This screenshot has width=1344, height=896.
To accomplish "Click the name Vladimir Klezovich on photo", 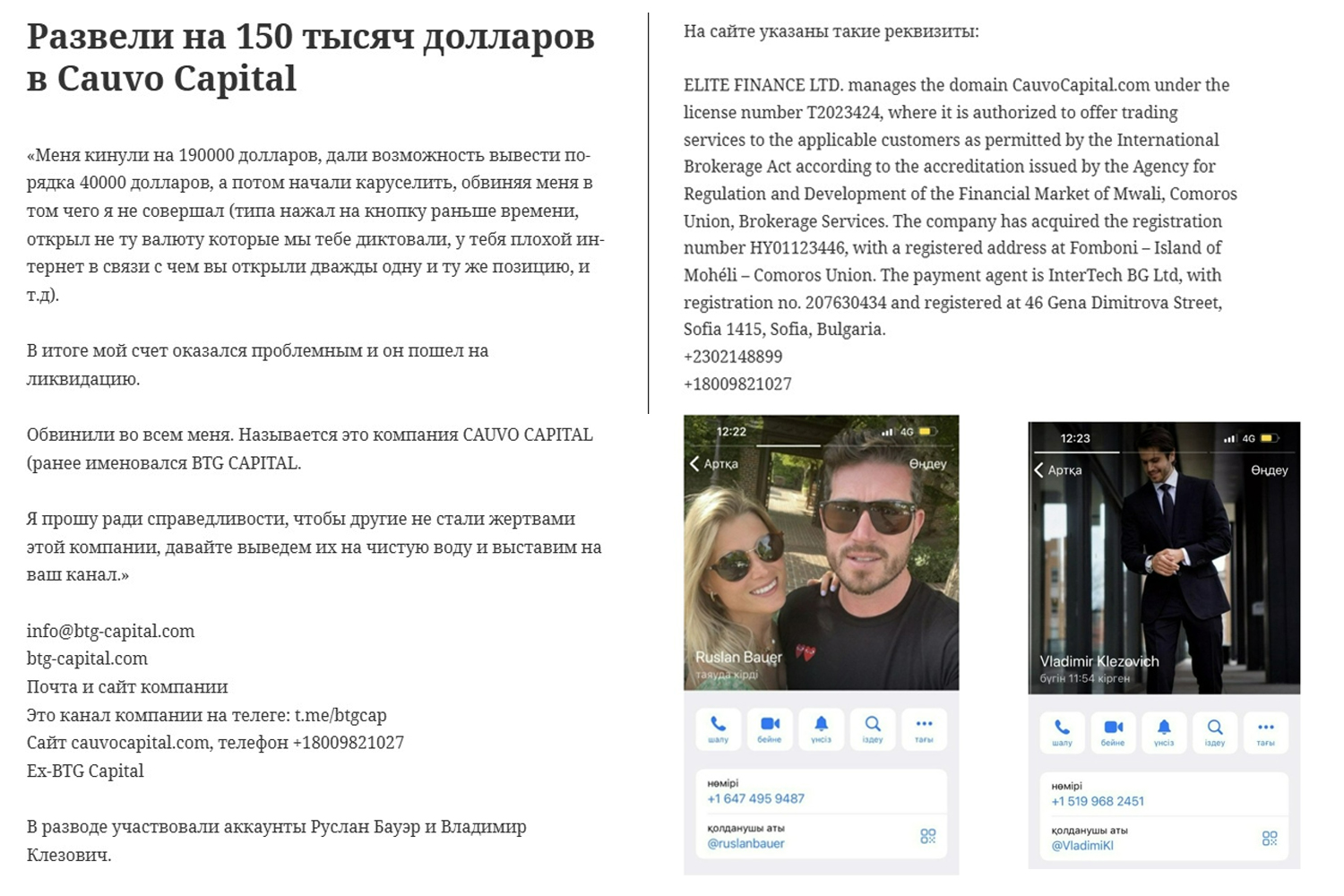I will (1099, 661).
